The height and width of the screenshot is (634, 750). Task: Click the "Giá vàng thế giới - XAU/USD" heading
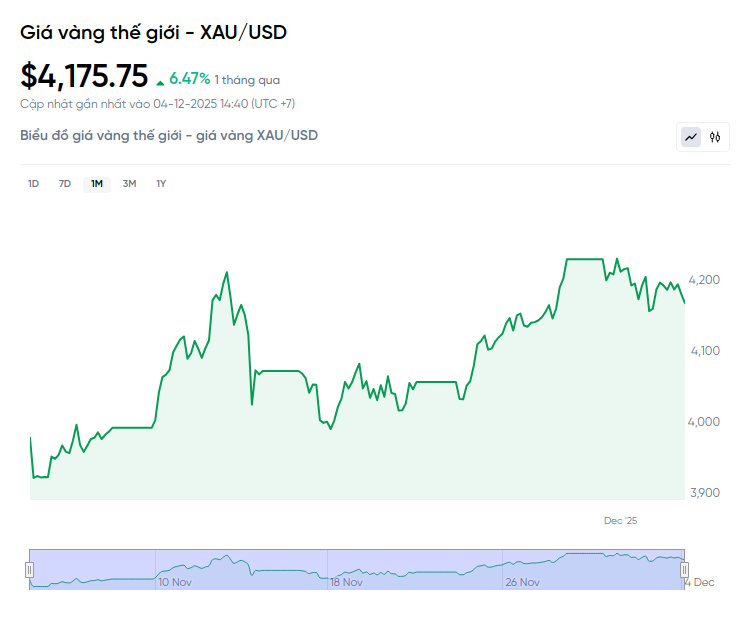[153, 32]
